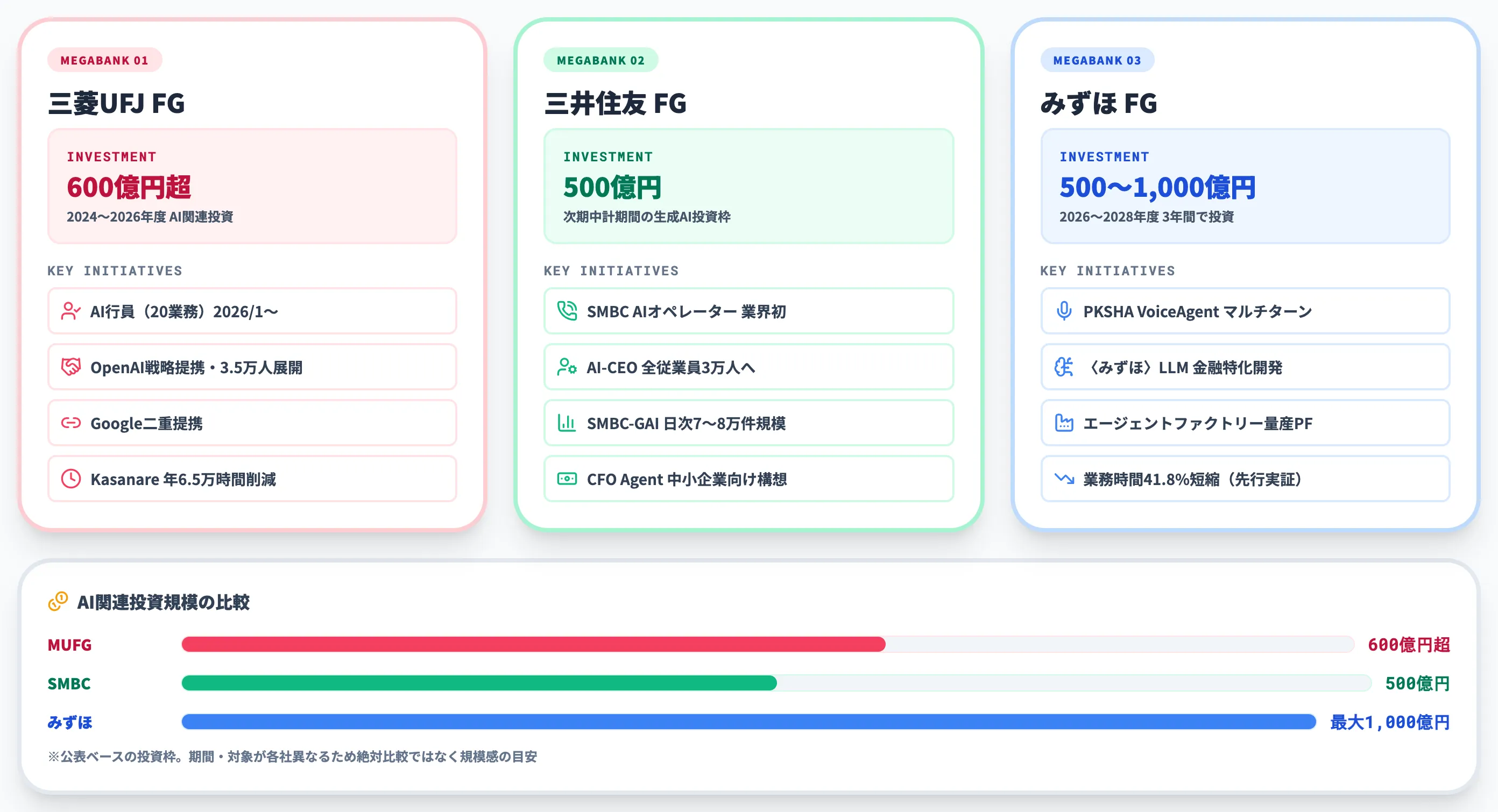This screenshot has height=812, width=1498.
Task: Click the coins icon next to AI関連投資規模の比較
Action: click(x=58, y=602)
